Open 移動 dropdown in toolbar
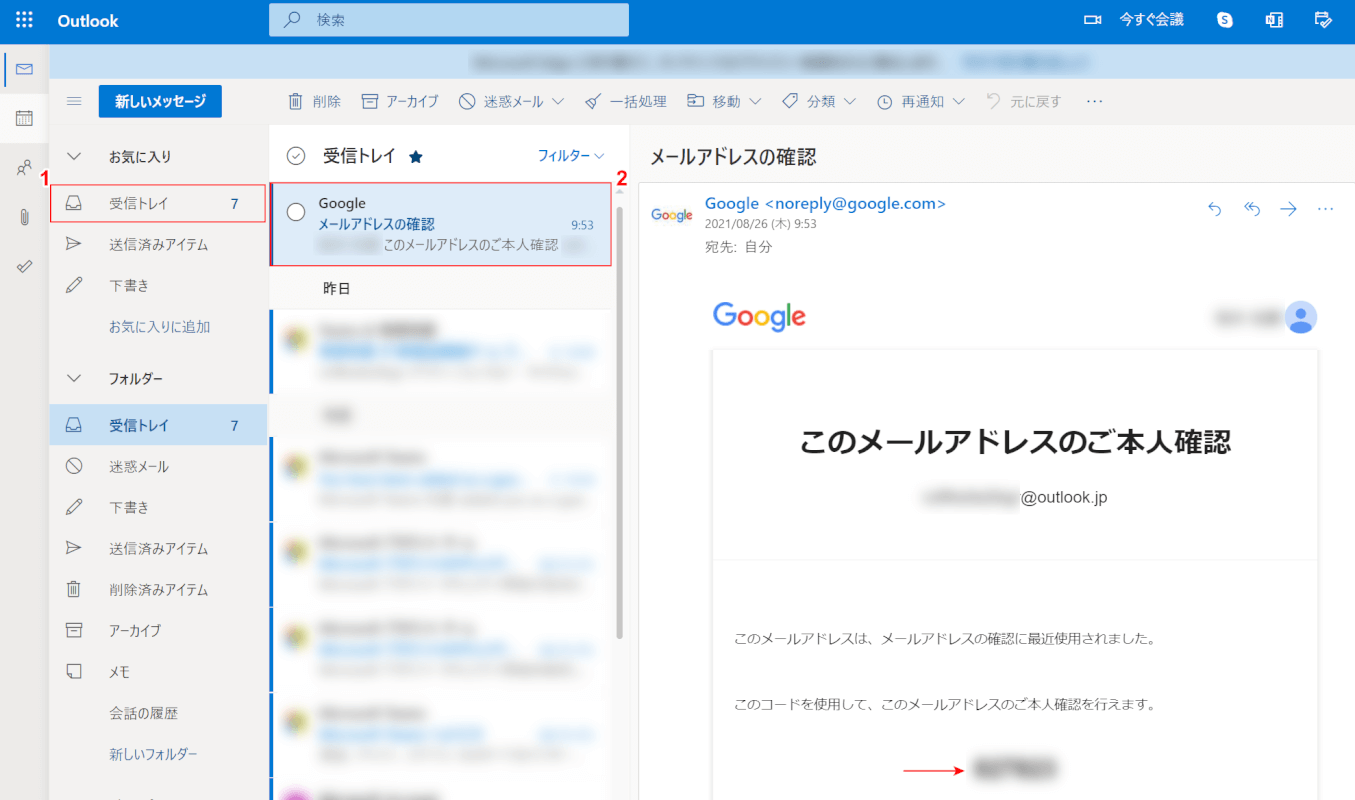The height and width of the screenshot is (800, 1355). (x=725, y=101)
